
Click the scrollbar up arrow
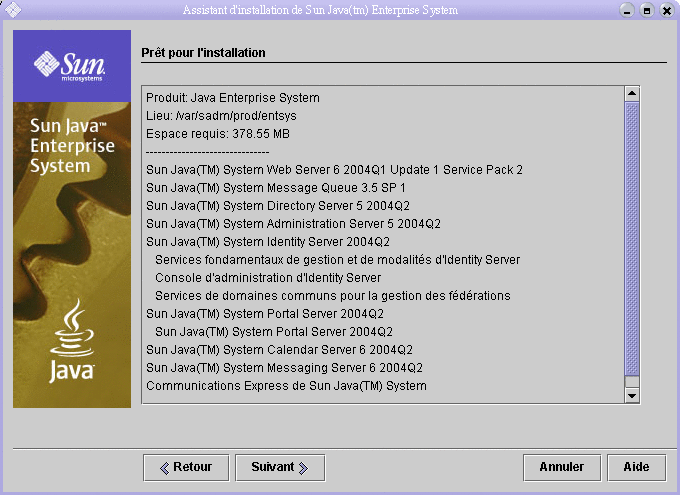(632, 93)
